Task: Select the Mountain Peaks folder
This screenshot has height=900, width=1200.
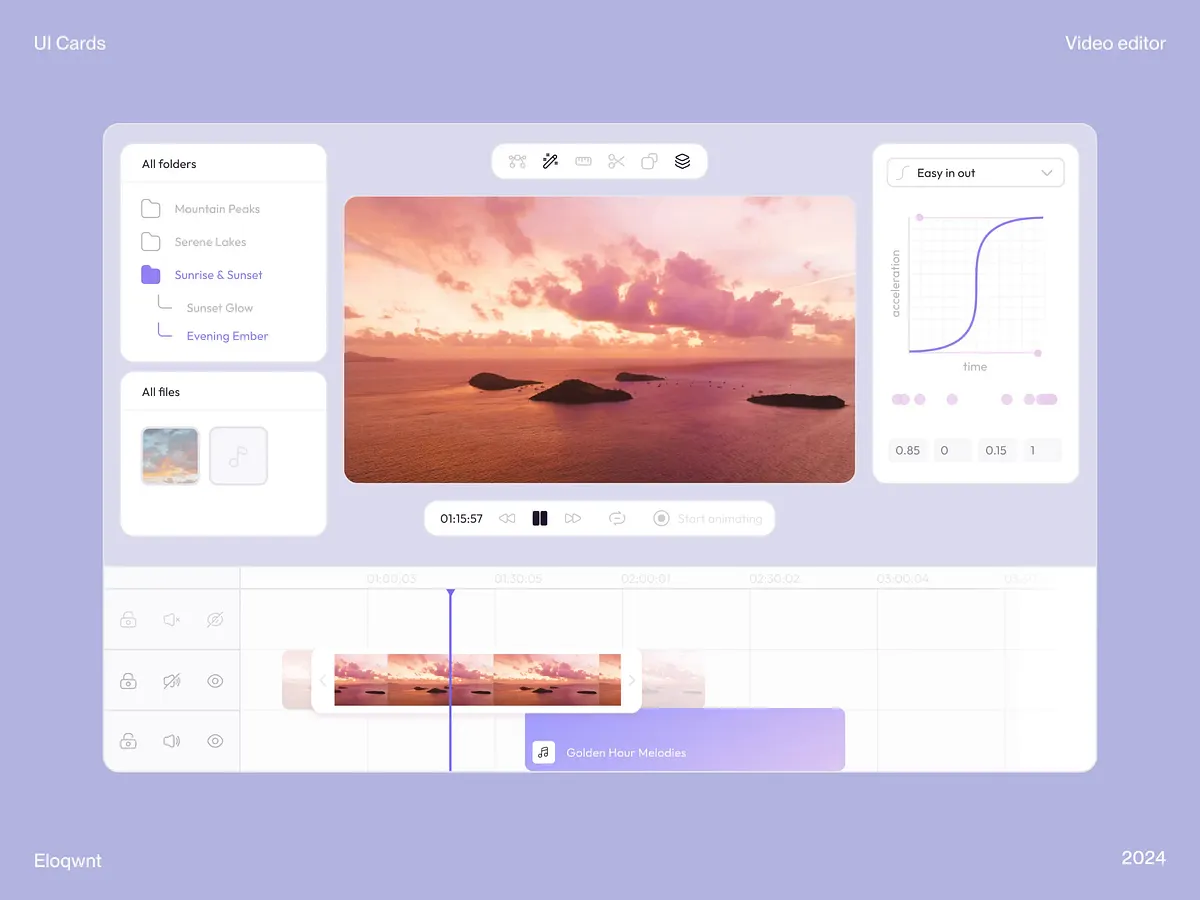Action: [x=216, y=208]
